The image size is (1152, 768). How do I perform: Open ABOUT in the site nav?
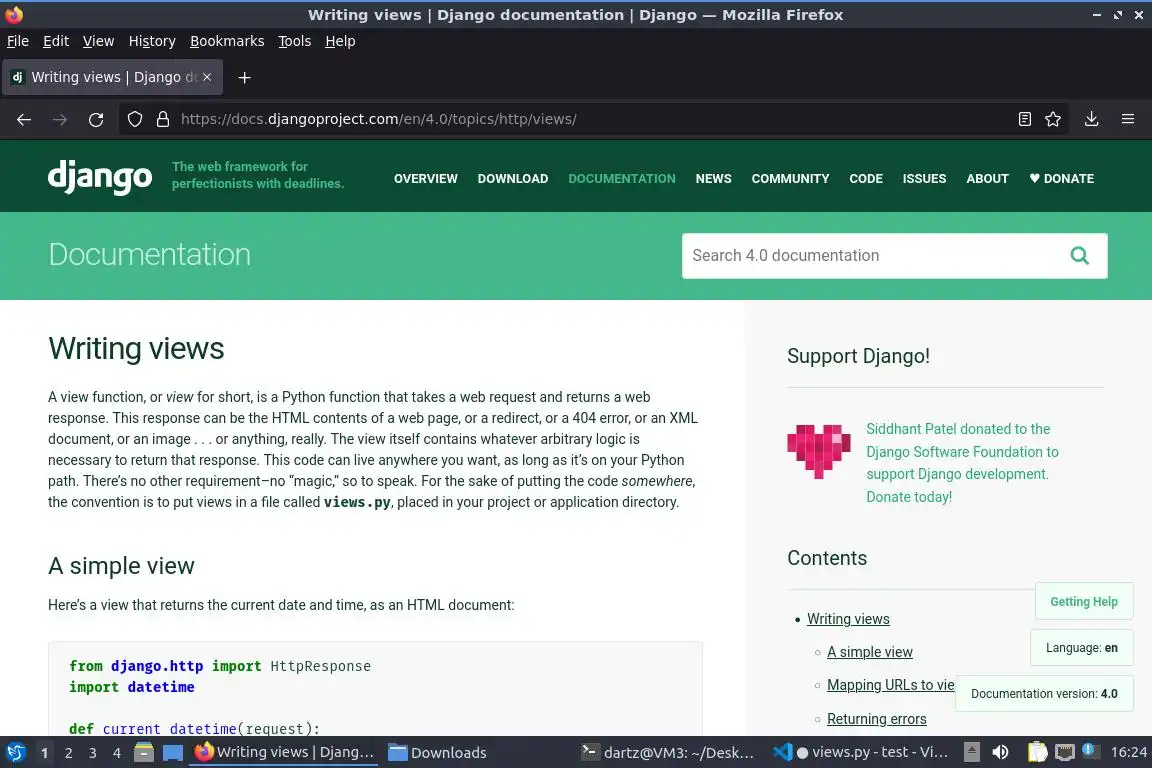(987, 179)
